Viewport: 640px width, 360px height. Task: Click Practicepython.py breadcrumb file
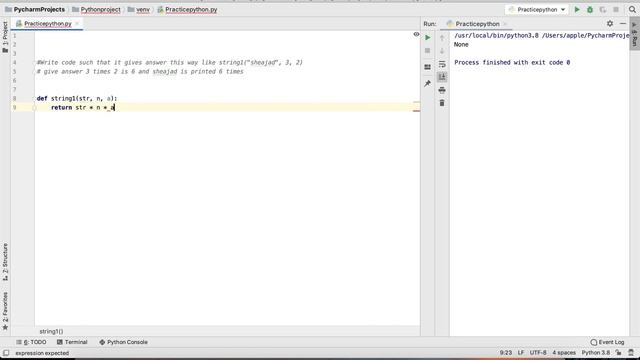tap(187, 9)
